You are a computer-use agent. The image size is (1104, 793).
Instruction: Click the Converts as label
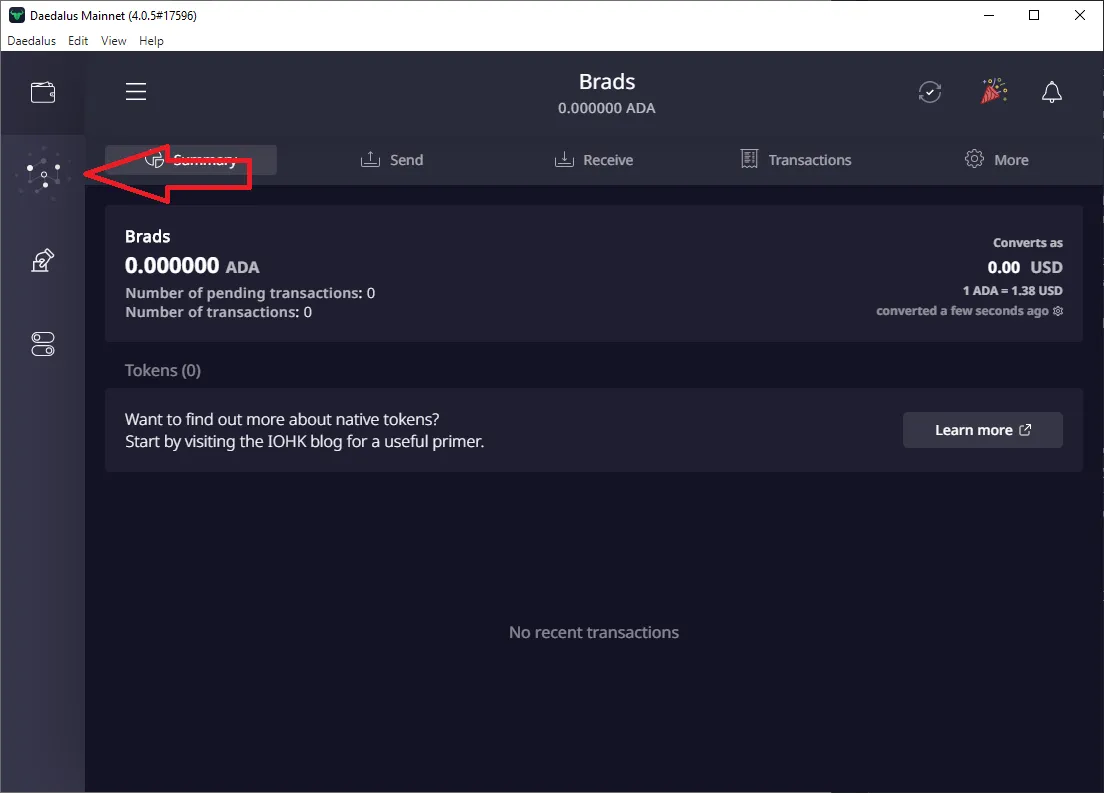click(x=1028, y=243)
